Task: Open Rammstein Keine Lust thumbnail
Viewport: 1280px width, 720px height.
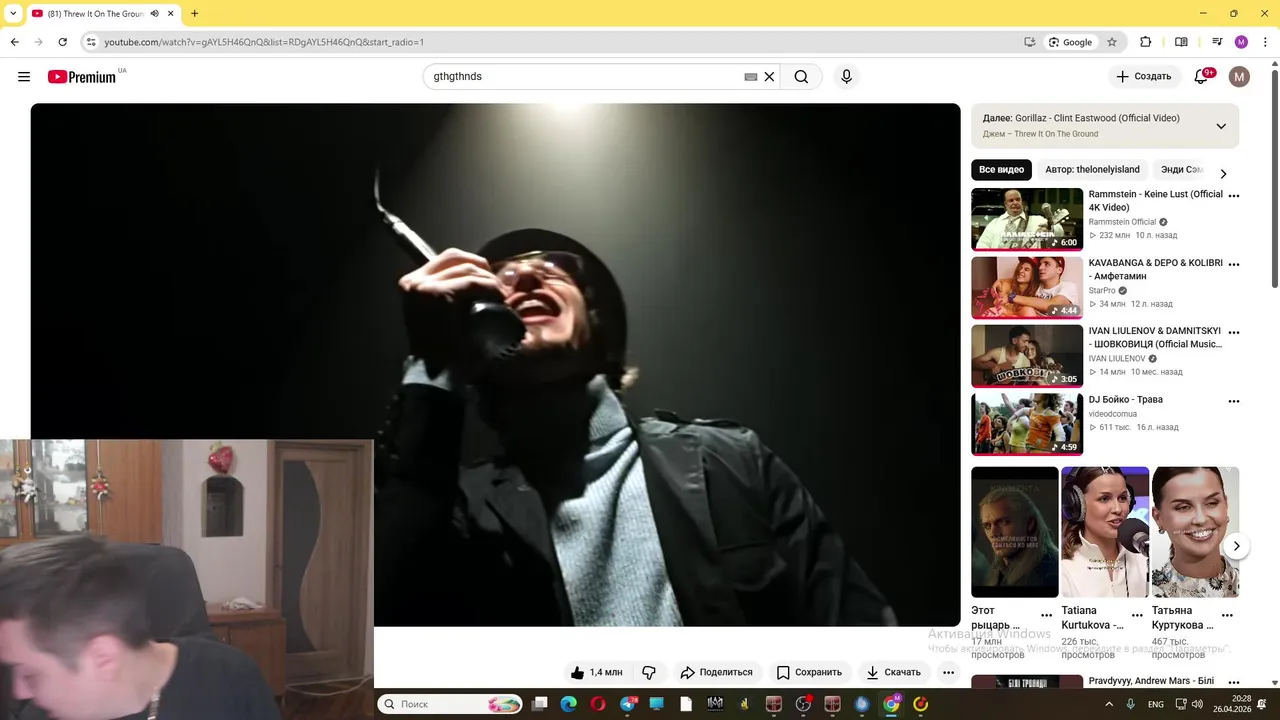Action: tap(1027, 219)
